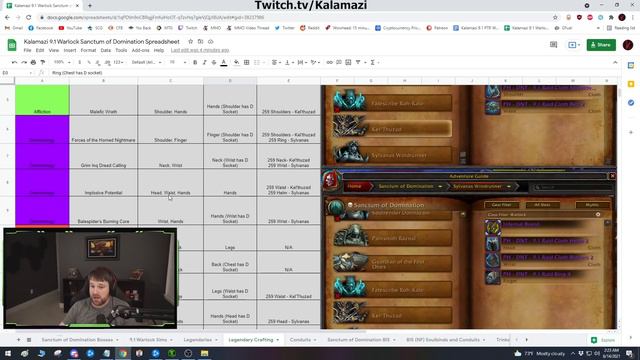The height and width of the screenshot is (360, 640).
Task: Toggle Strikethrough formatting
Action: tap(214, 62)
